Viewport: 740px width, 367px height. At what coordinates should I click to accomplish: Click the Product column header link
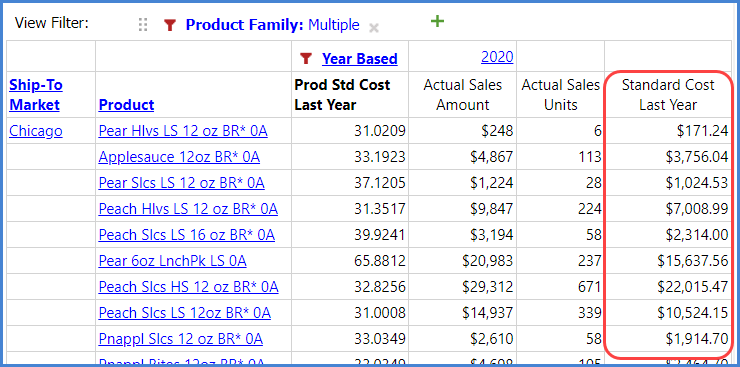pos(126,105)
